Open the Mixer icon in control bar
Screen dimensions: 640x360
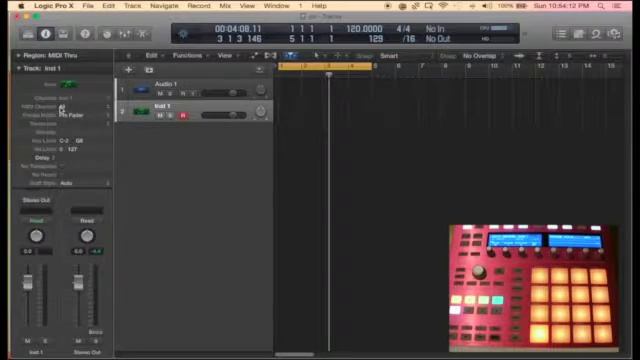[x=124, y=34]
